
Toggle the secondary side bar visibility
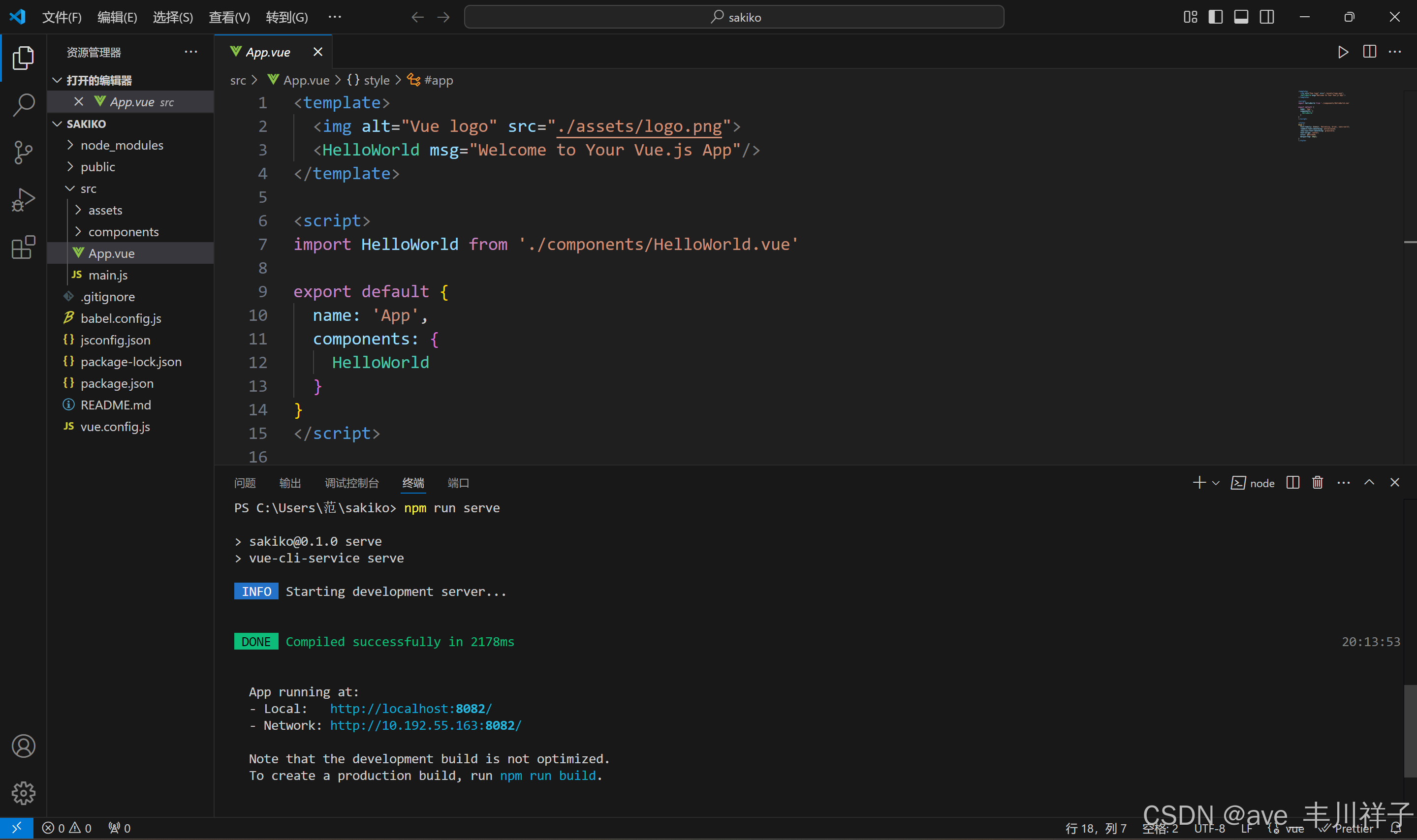click(1266, 17)
